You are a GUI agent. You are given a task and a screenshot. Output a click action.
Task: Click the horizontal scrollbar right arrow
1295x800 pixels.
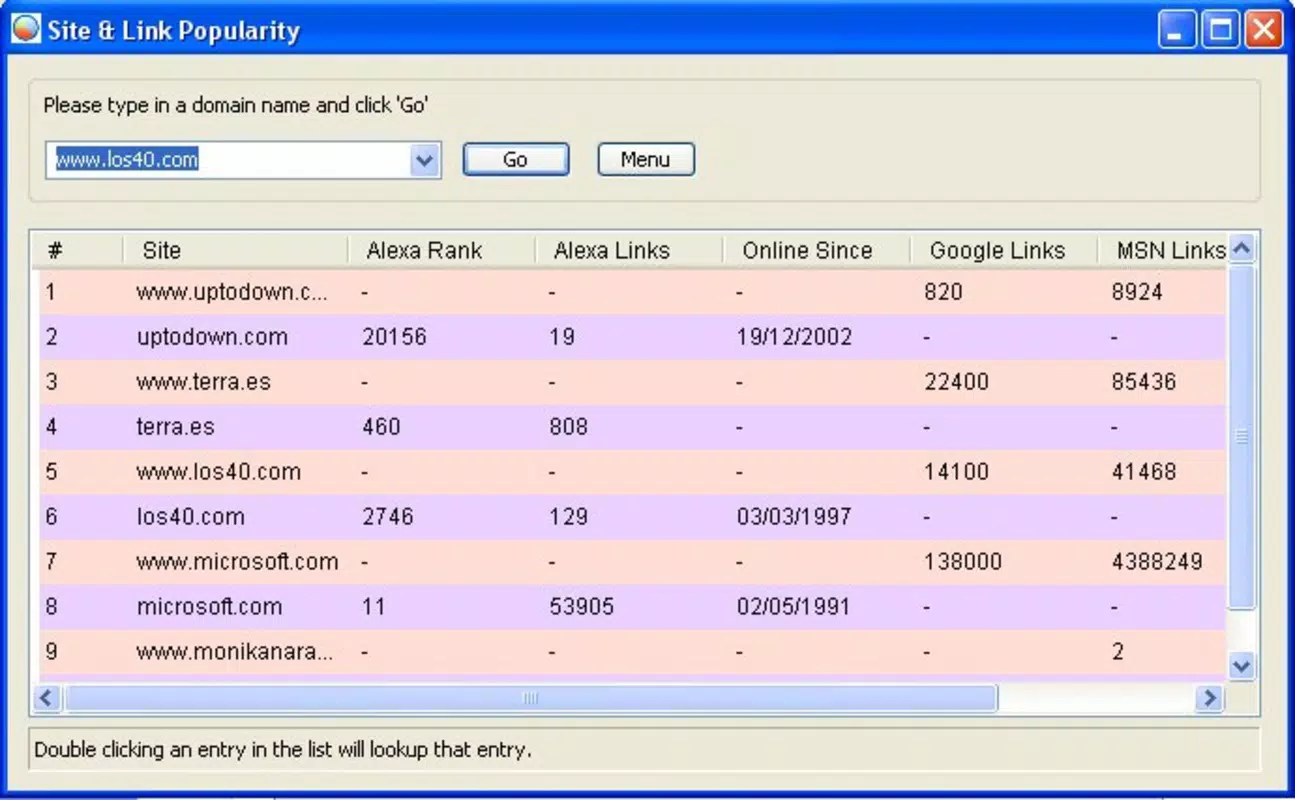(x=1210, y=698)
